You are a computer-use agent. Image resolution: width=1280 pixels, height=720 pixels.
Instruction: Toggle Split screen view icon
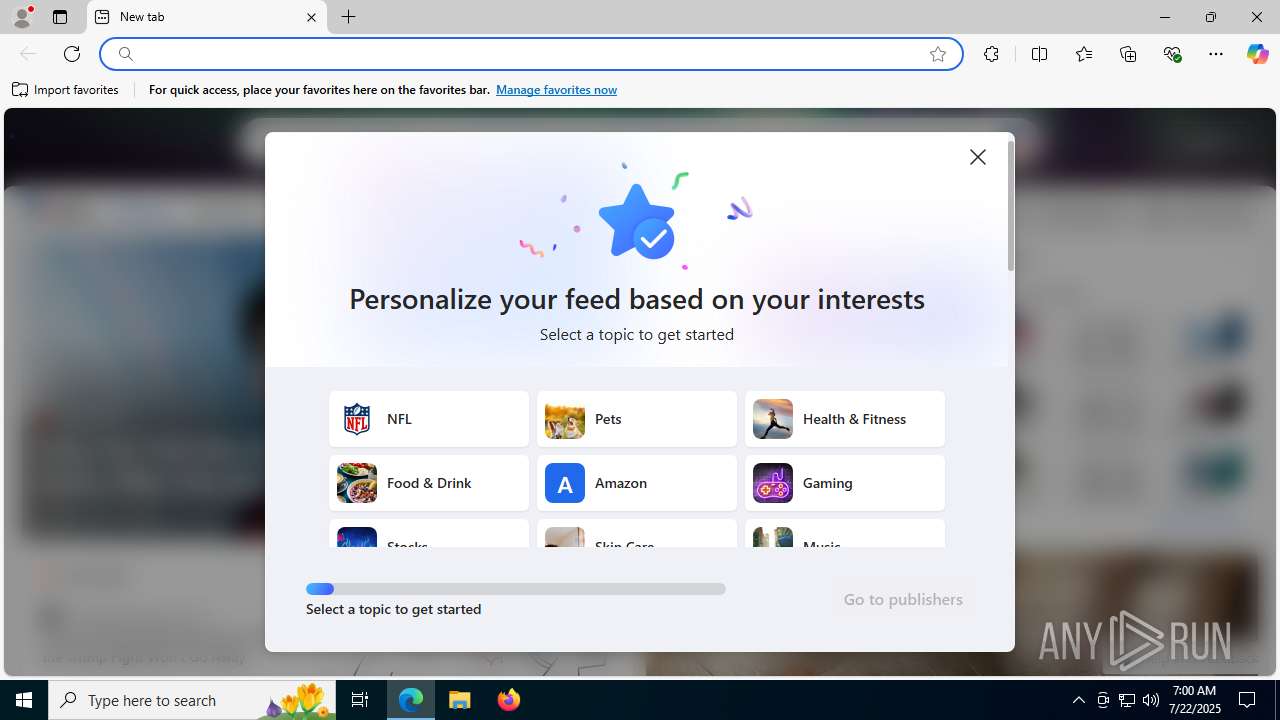pos(1039,54)
